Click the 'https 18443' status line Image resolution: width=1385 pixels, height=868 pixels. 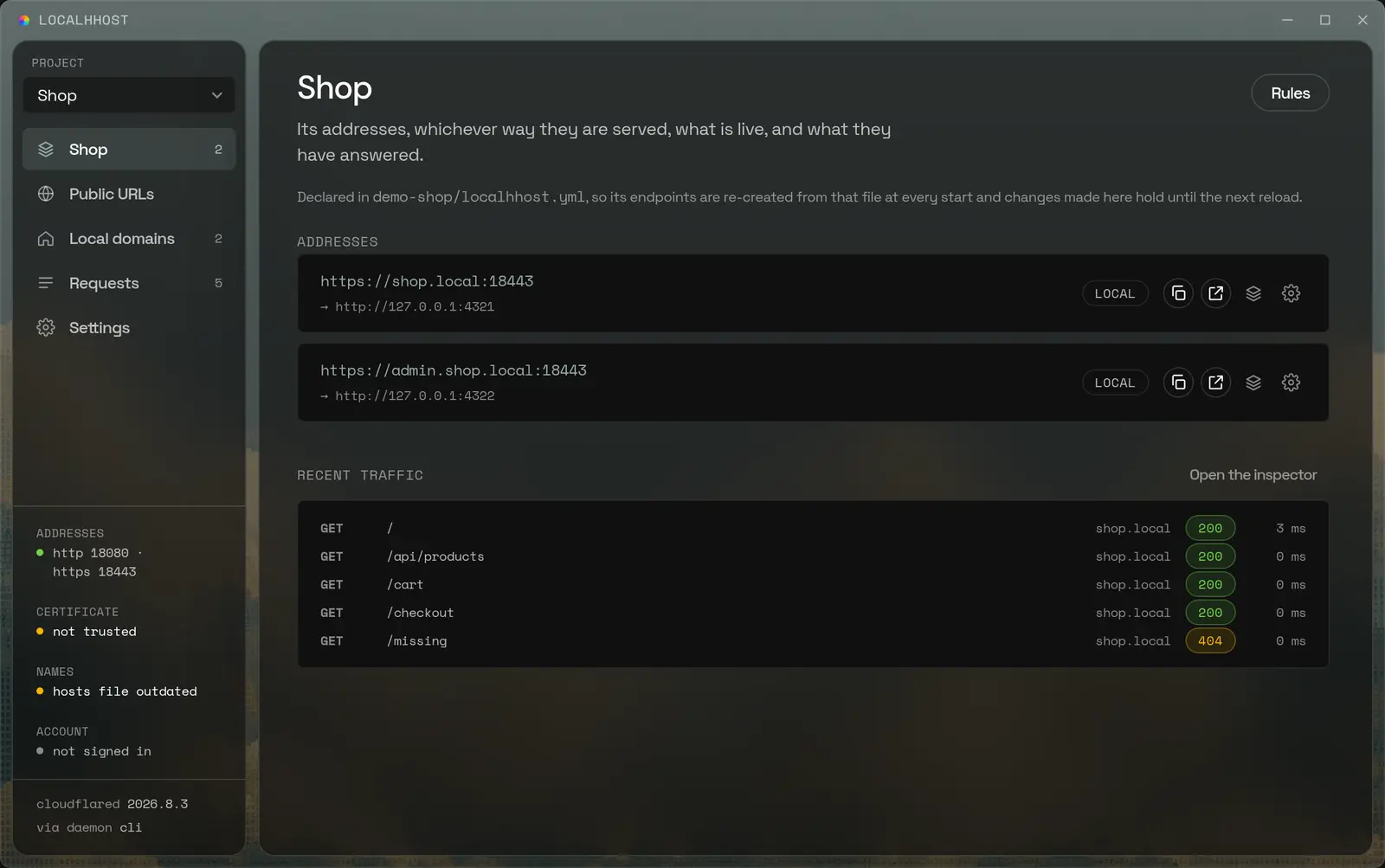pyautogui.click(x=94, y=572)
